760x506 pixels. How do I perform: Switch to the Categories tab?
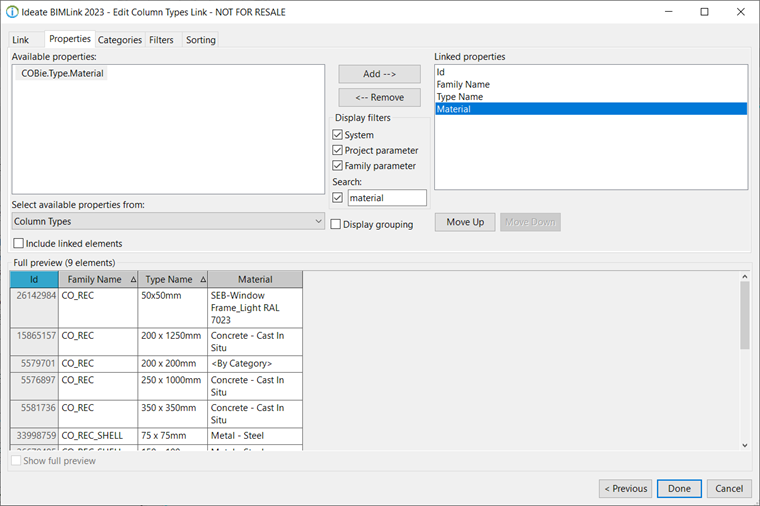[120, 40]
